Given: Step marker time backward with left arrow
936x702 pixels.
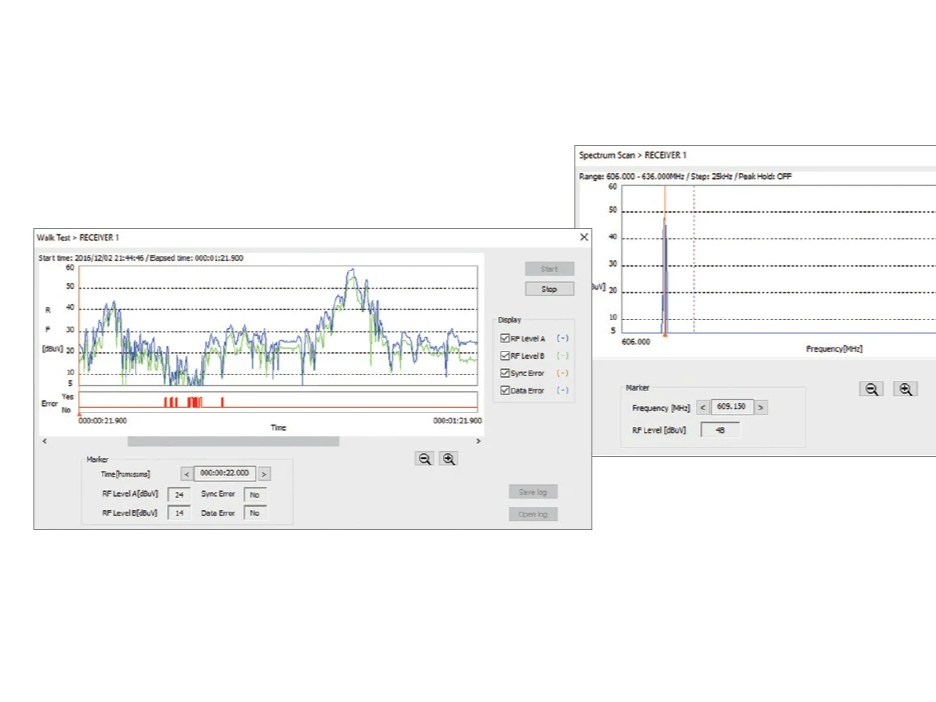Looking at the screenshot, I should click(186, 474).
